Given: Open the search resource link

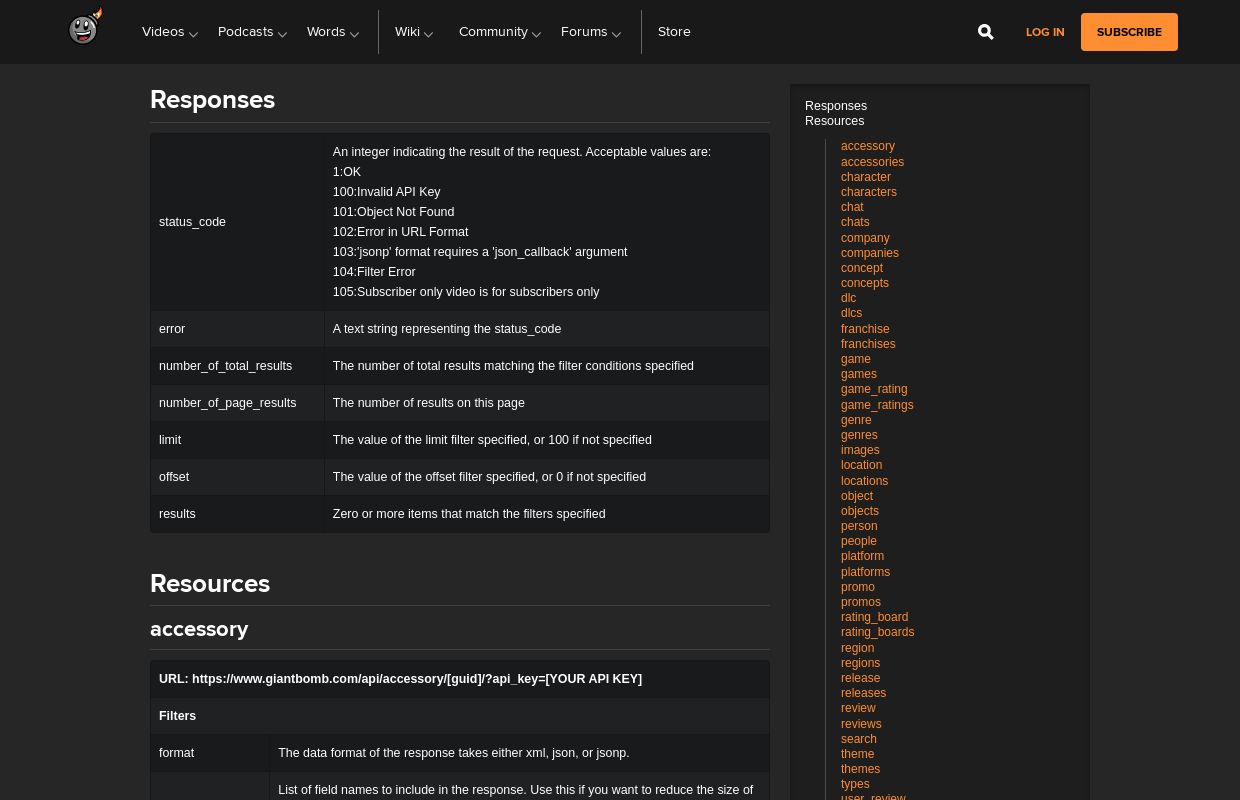Looking at the screenshot, I should coord(859,739).
